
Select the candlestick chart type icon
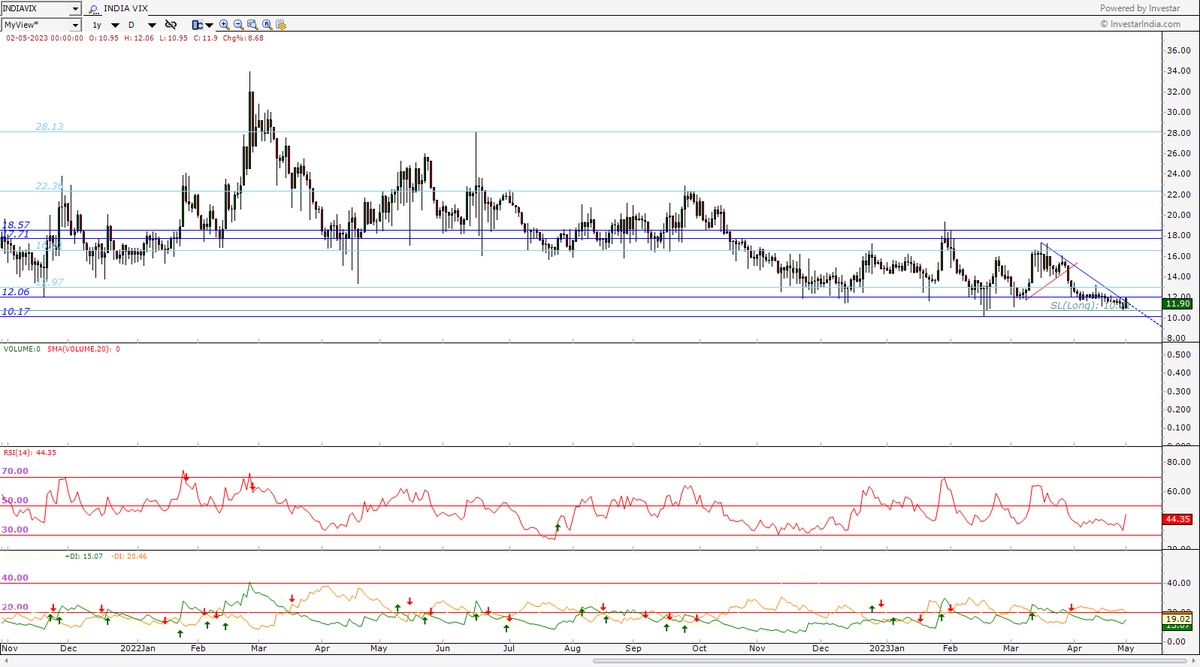(x=197, y=23)
